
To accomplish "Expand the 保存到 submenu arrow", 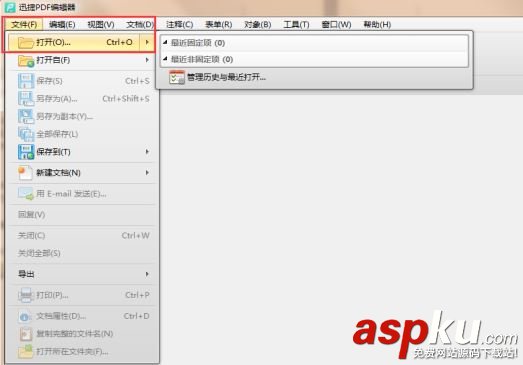I will coord(147,152).
